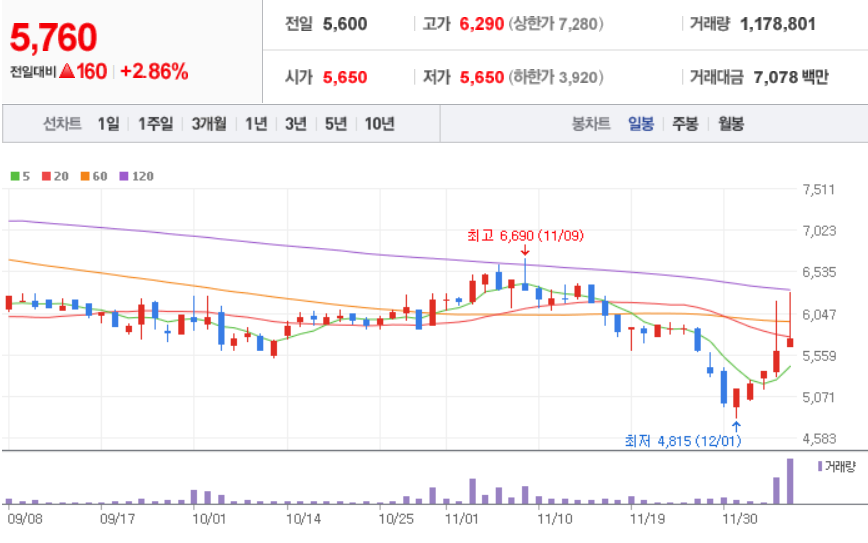
Task: Click the 4,583 price axis label
Action: [x=819, y=439]
